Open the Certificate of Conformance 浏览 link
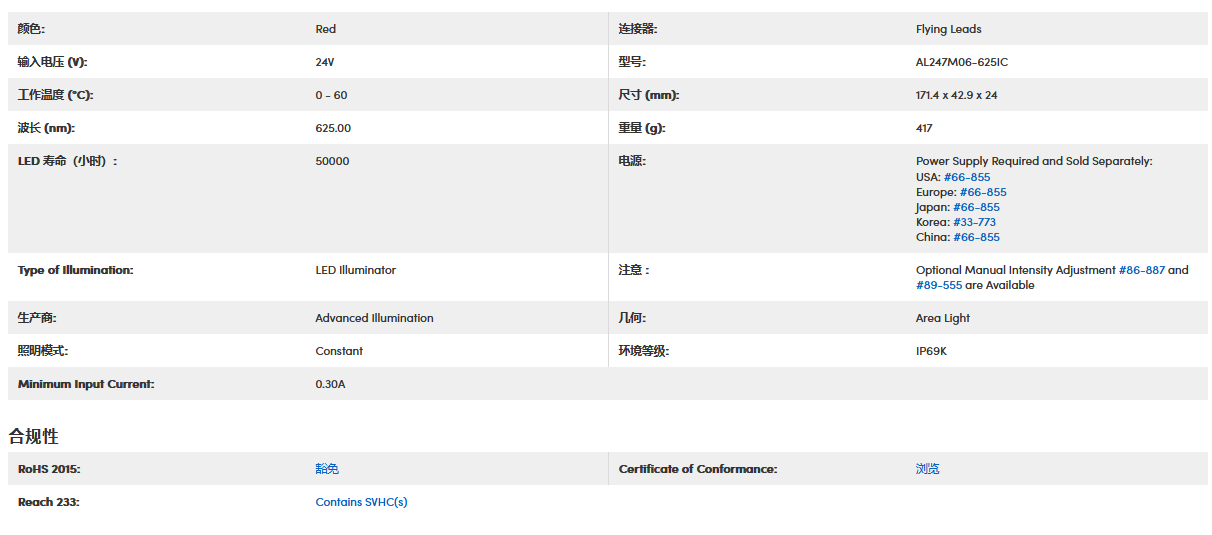 point(927,469)
